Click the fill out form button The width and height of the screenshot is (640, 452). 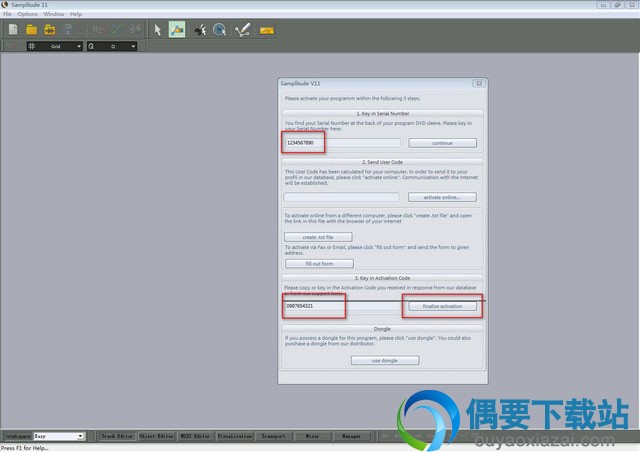point(319,264)
